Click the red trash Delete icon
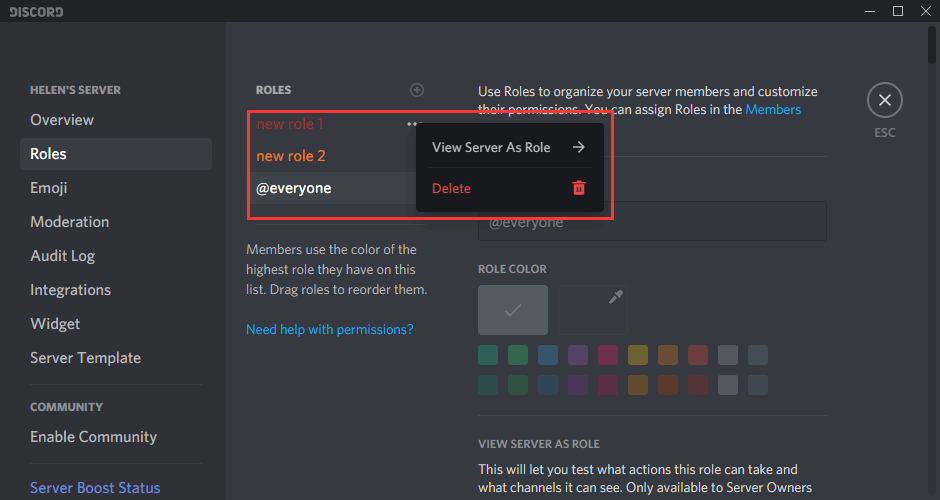Image resolution: width=940 pixels, height=500 pixels. tap(578, 188)
